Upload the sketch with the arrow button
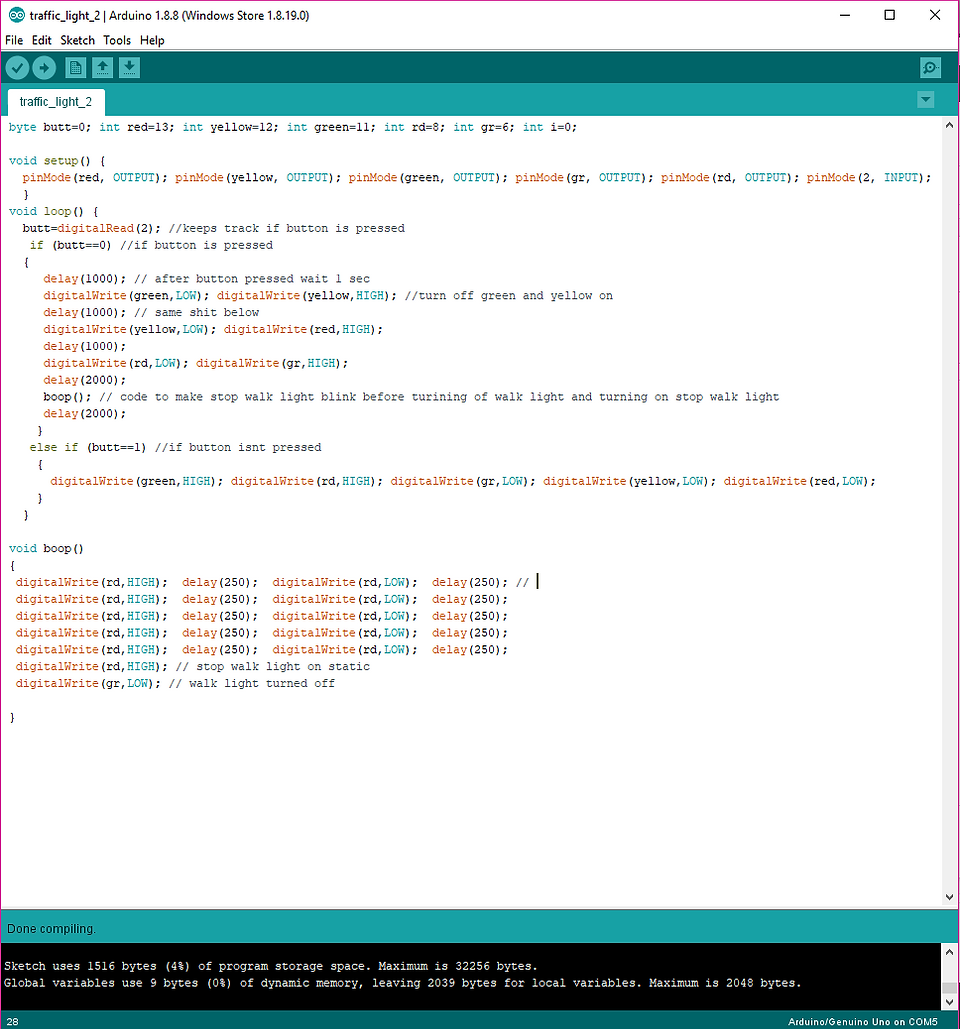 (44, 68)
